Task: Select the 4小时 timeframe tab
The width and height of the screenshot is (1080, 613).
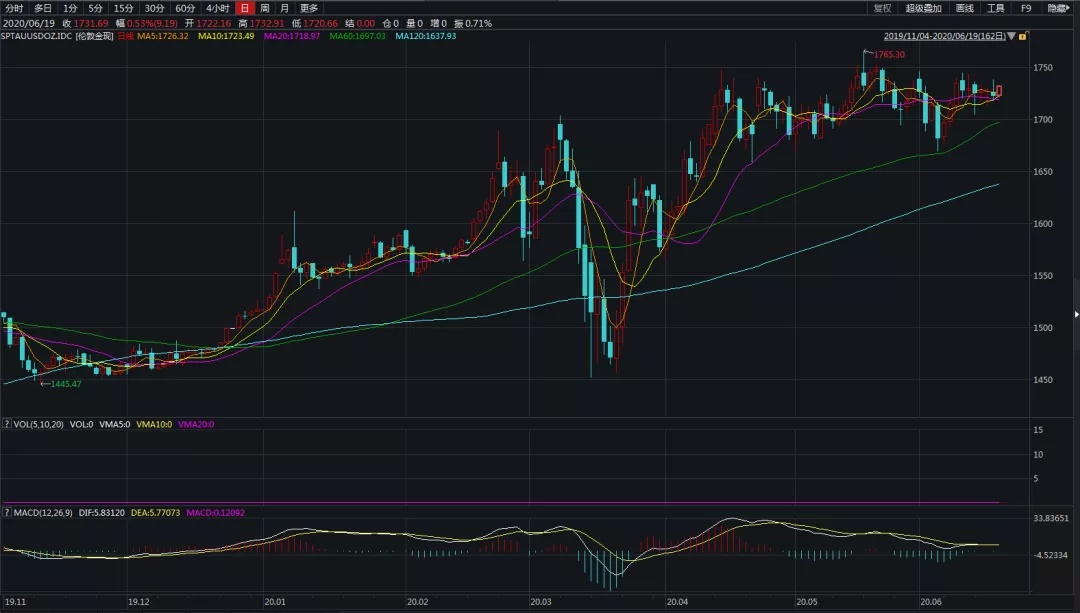Action: coord(218,8)
